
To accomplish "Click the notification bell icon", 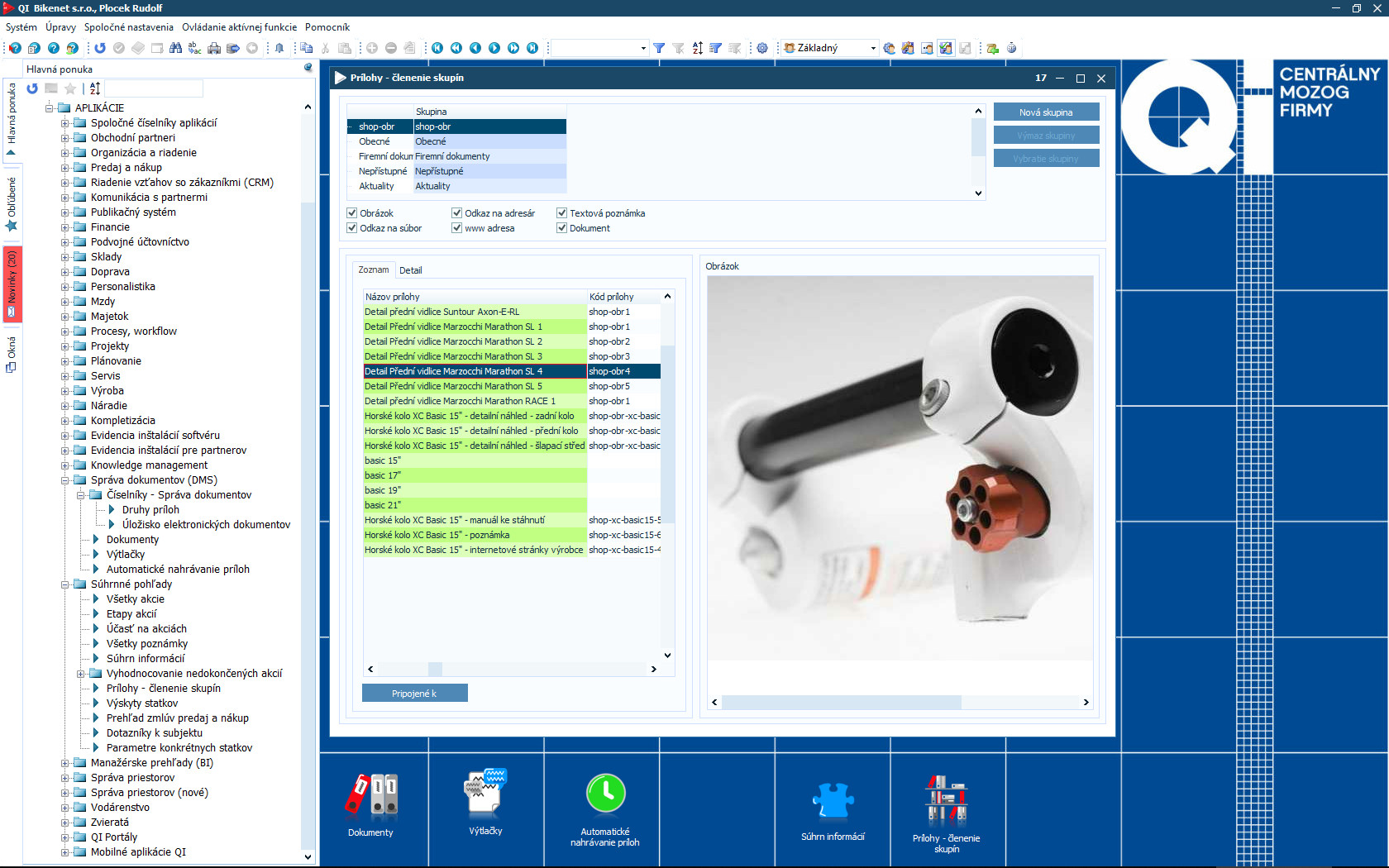I will pyautogui.click(x=279, y=48).
